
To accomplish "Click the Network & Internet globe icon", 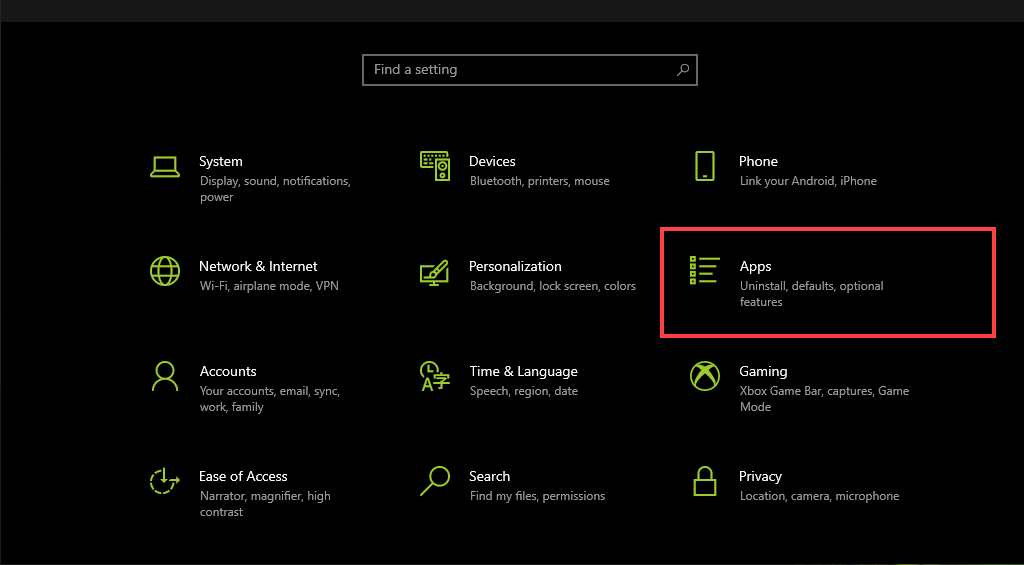I will point(164,271).
